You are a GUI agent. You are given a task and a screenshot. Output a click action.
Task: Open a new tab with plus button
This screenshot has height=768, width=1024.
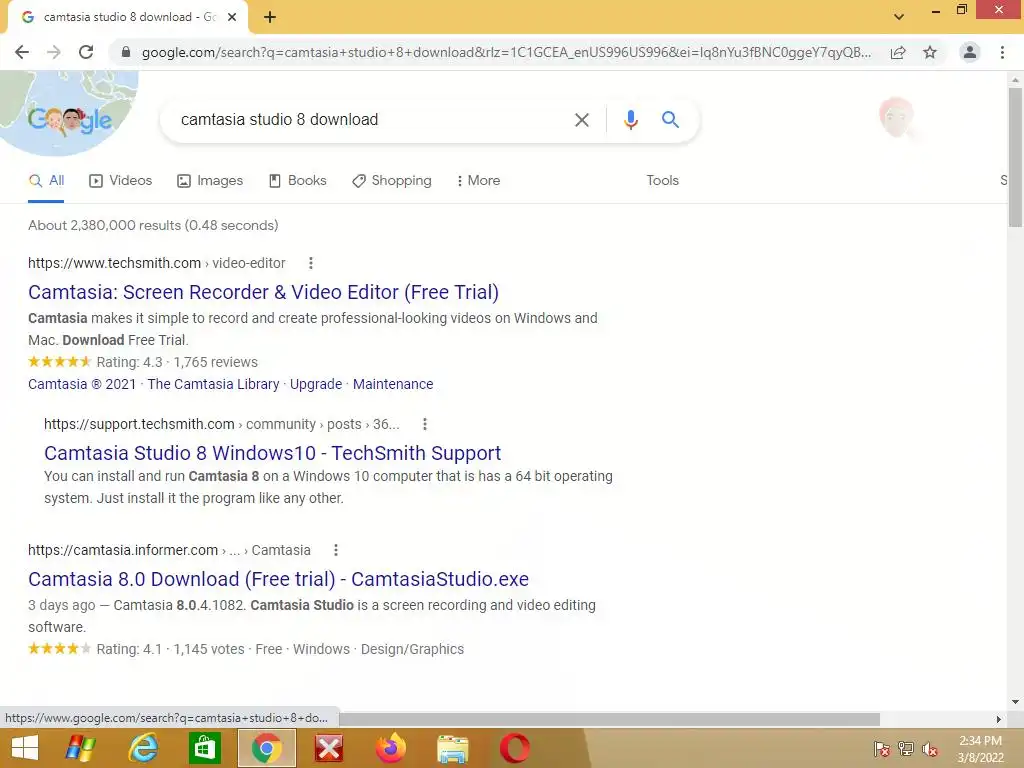270,17
